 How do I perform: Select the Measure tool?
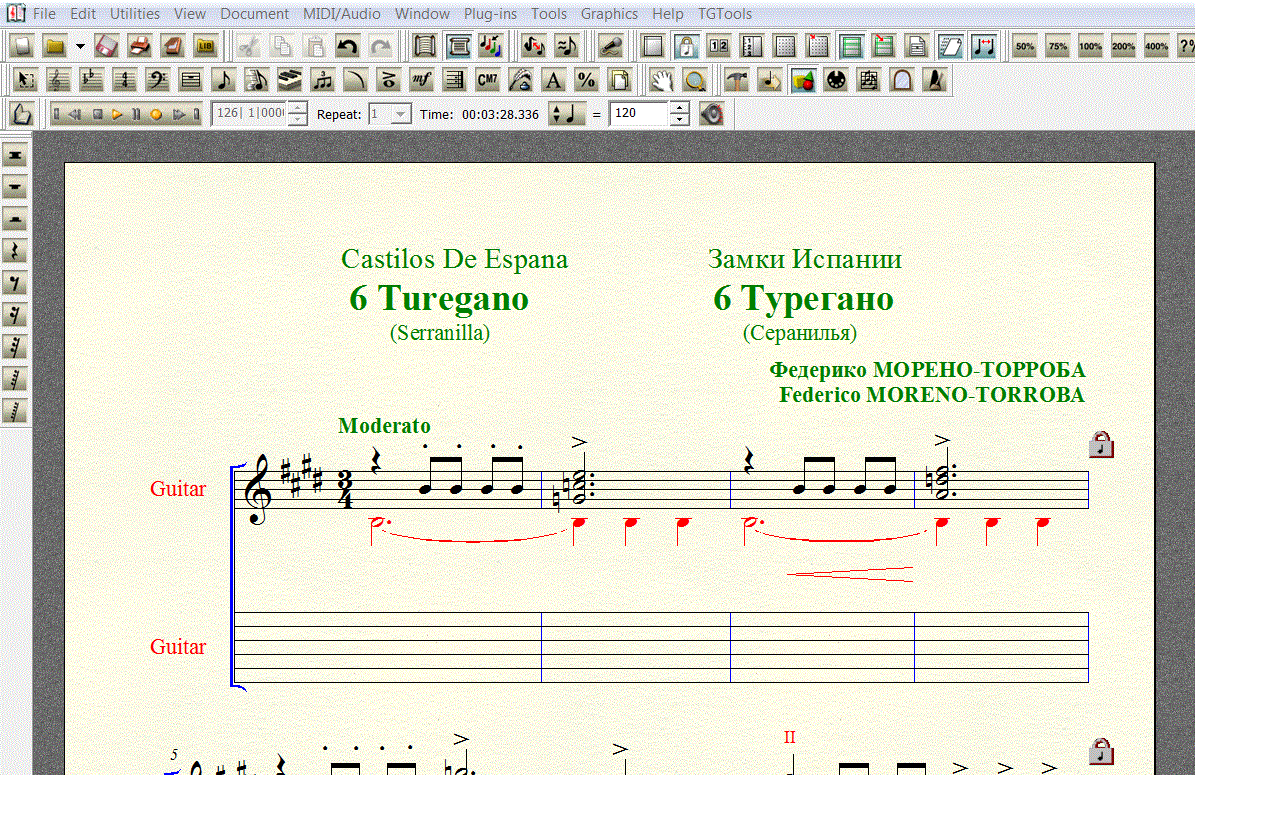(x=190, y=80)
